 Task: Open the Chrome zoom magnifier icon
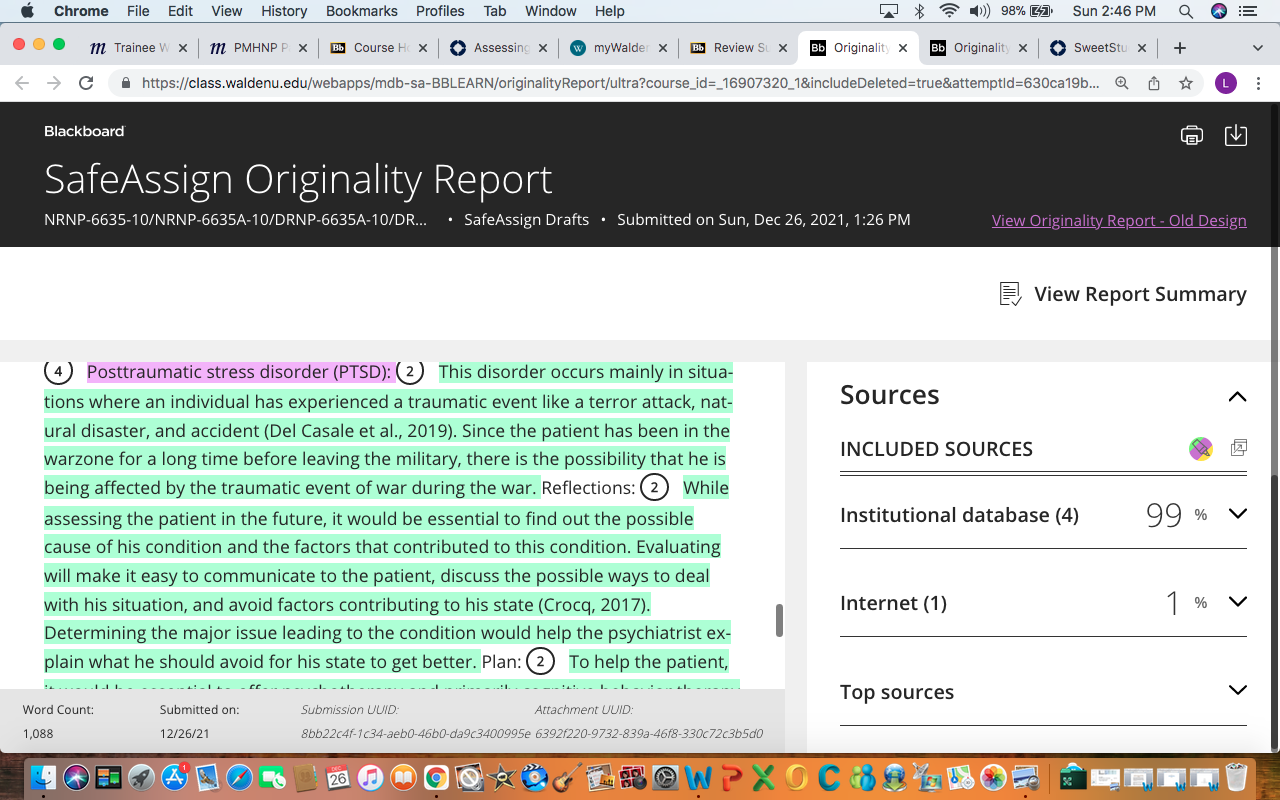tap(1122, 84)
